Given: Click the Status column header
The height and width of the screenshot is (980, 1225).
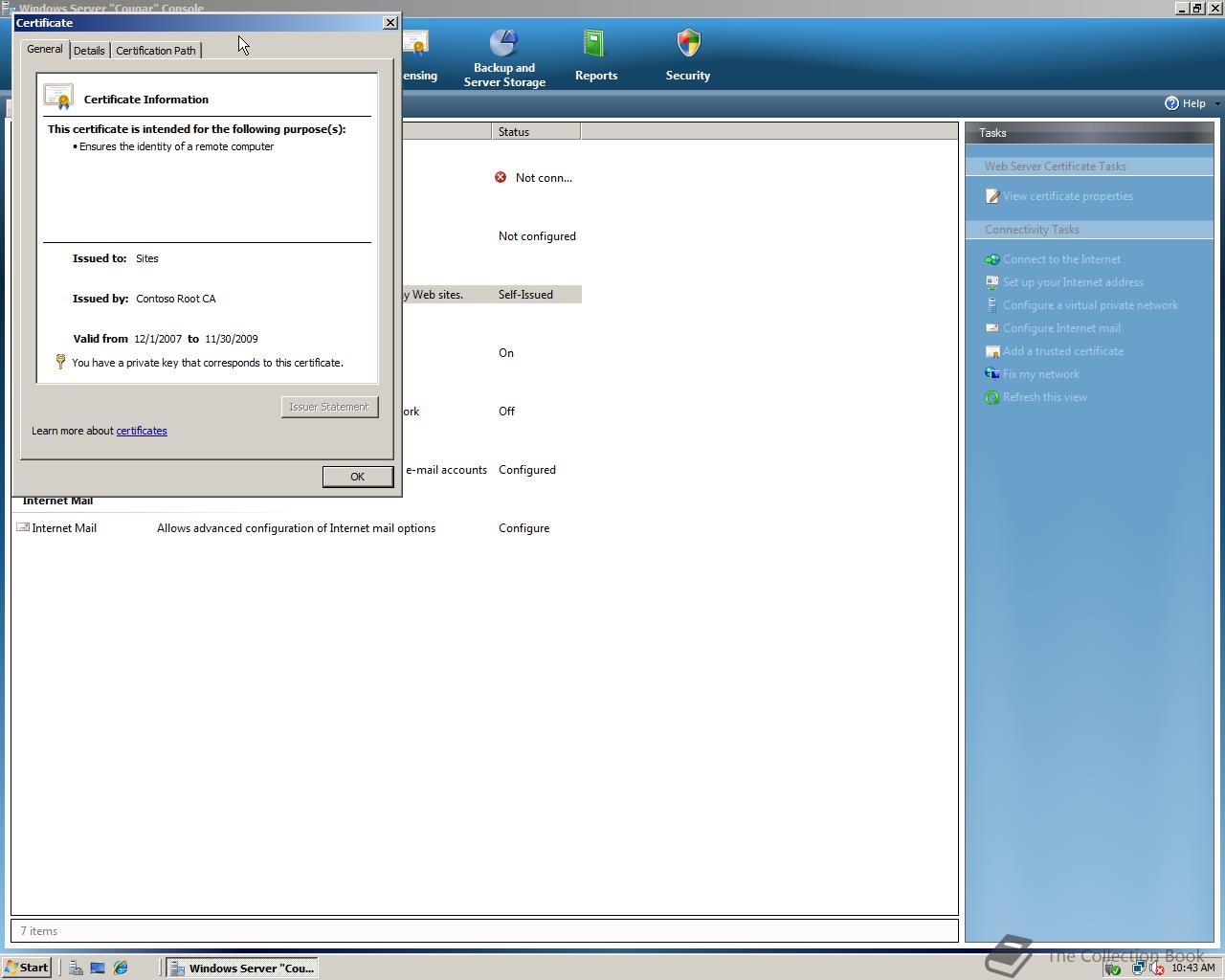Looking at the screenshot, I should pos(536,132).
